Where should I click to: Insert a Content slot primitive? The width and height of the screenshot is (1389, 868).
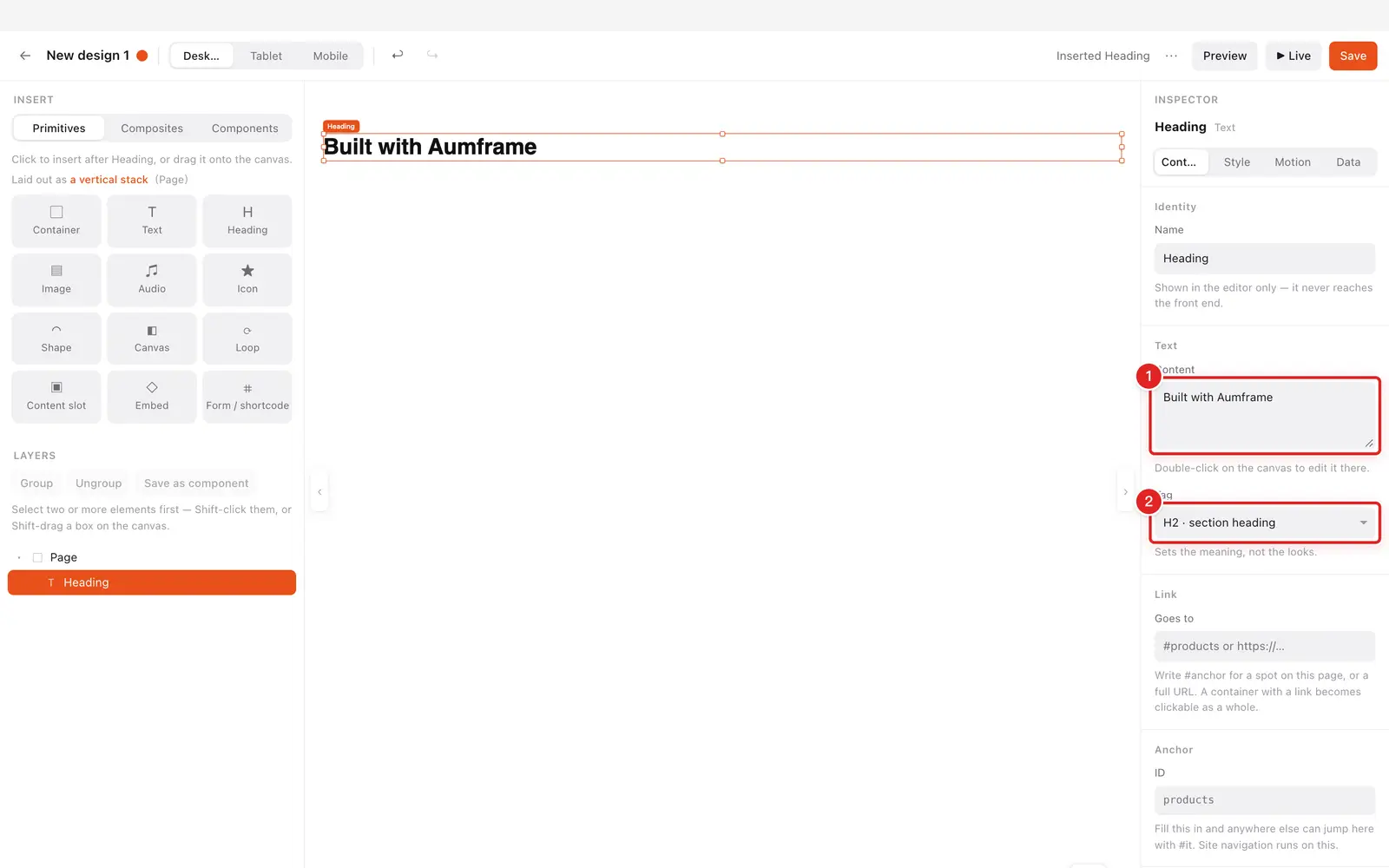56,397
